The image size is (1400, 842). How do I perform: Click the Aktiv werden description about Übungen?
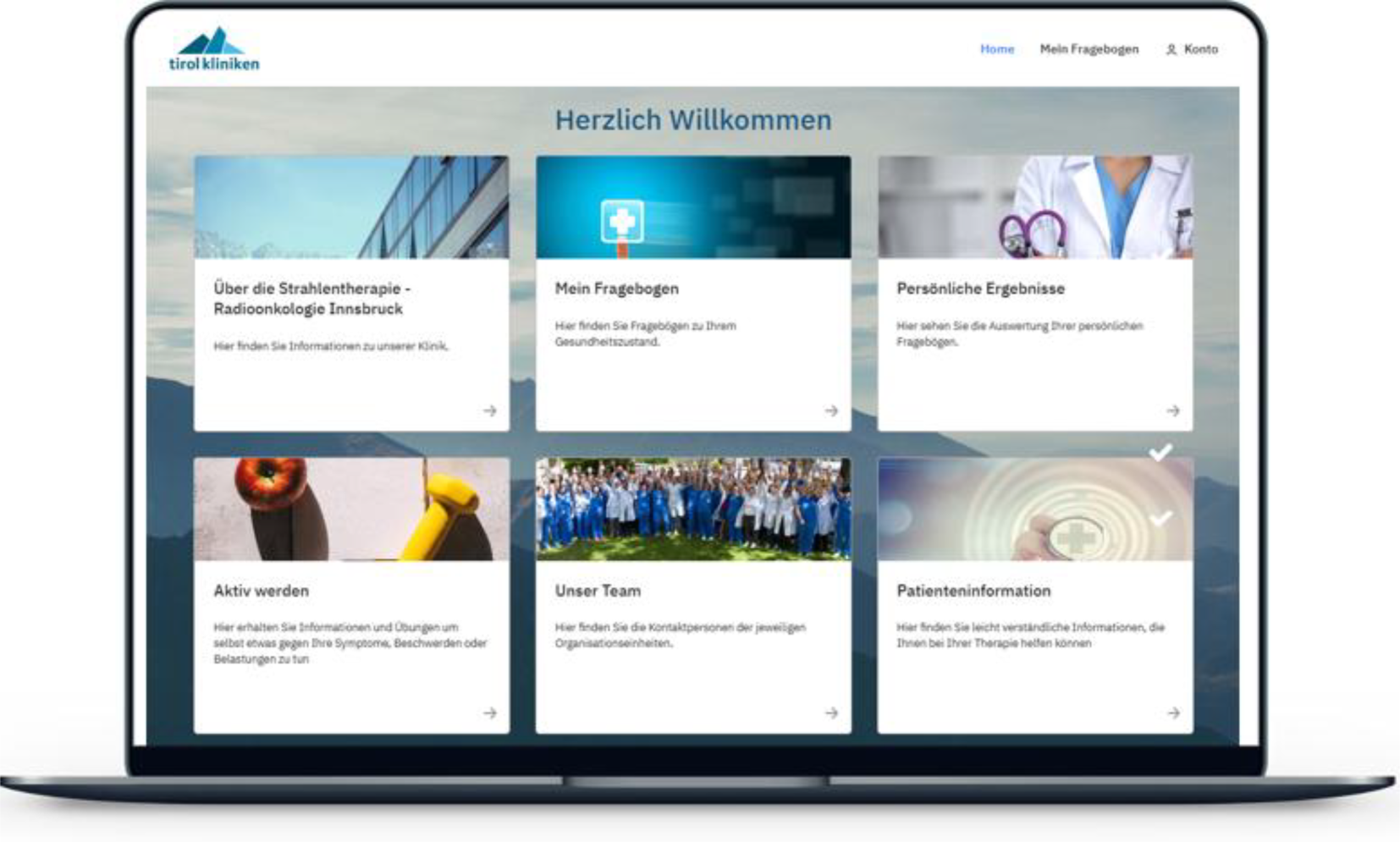[350, 643]
